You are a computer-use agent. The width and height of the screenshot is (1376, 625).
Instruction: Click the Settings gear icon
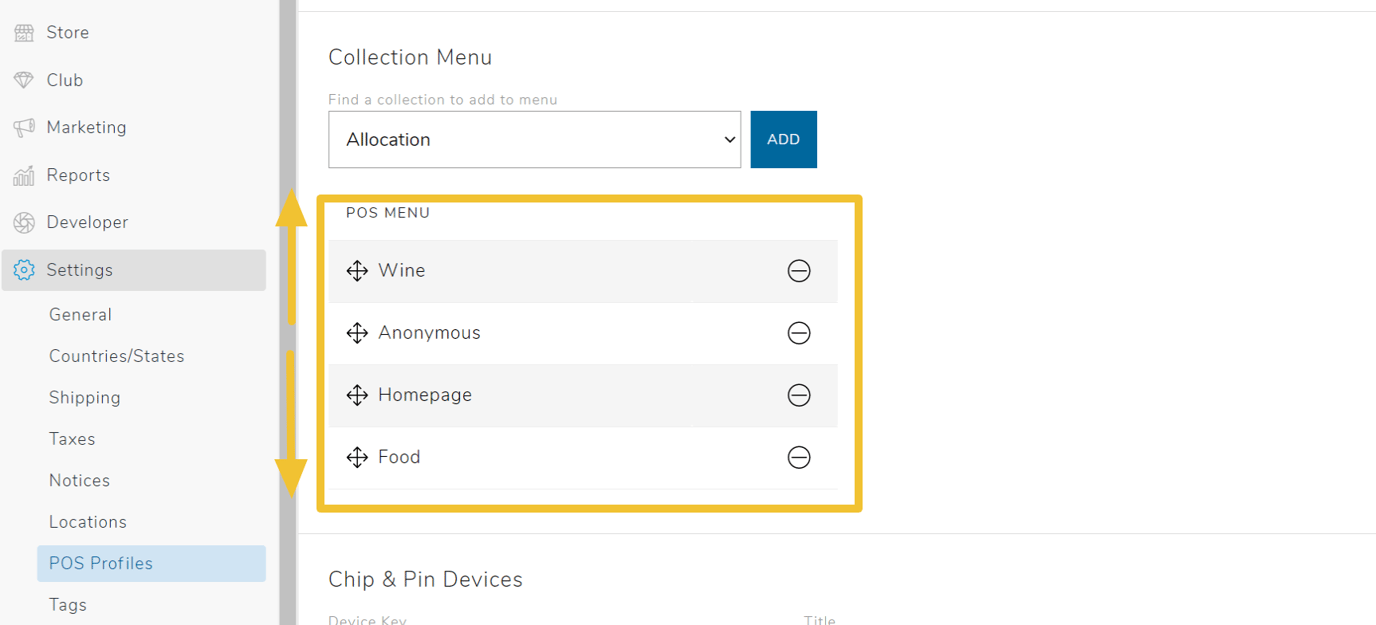click(22, 269)
